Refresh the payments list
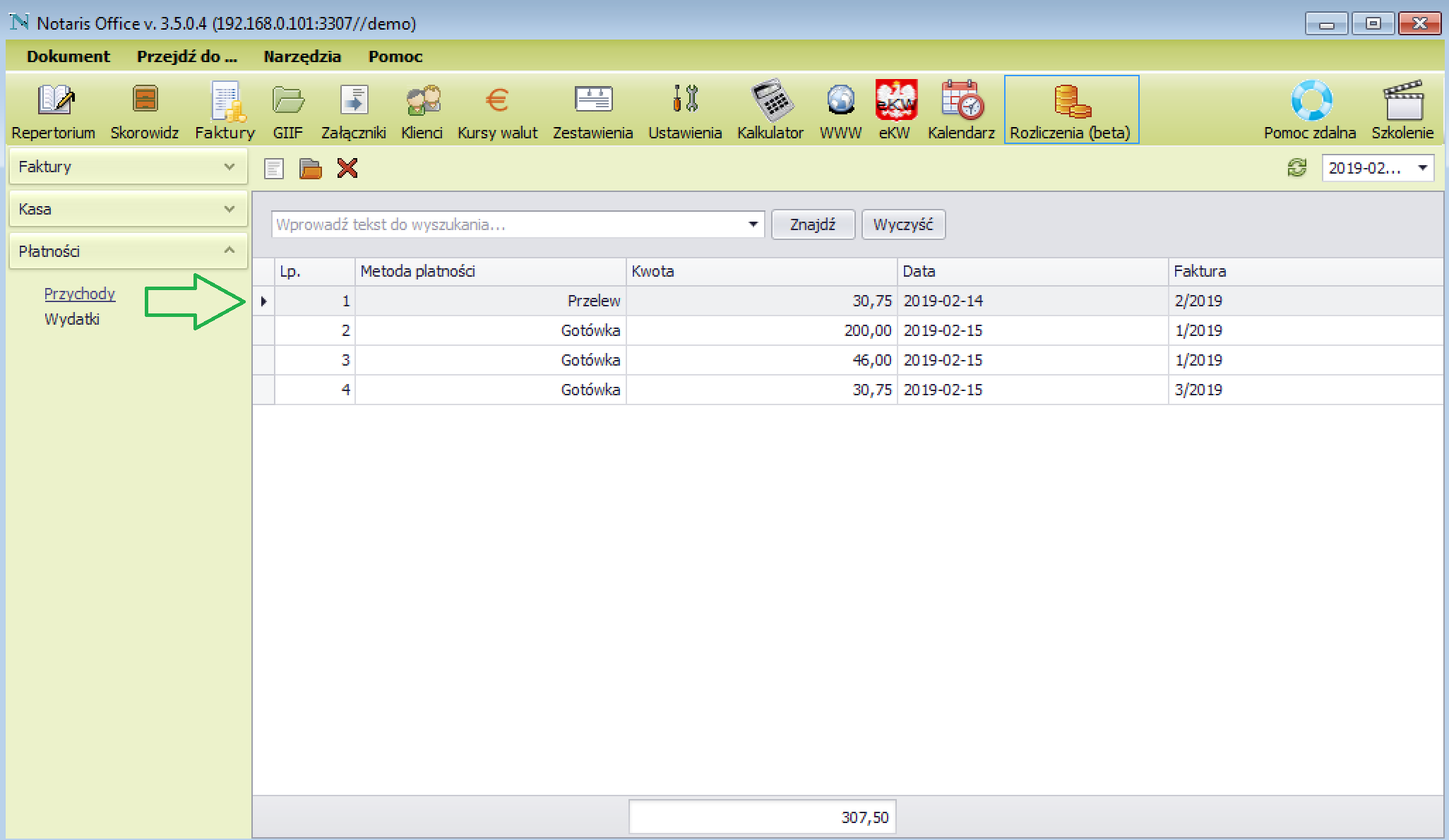This screenshot has height=840, width=1449. point(1296,168)
